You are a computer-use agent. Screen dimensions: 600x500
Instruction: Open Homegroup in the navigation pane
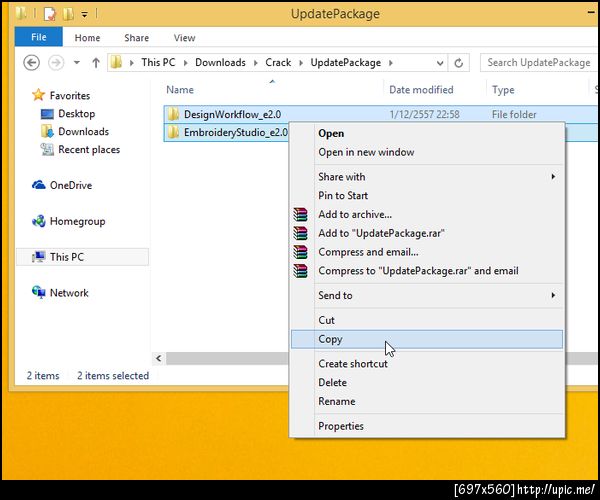pos(77,221)
